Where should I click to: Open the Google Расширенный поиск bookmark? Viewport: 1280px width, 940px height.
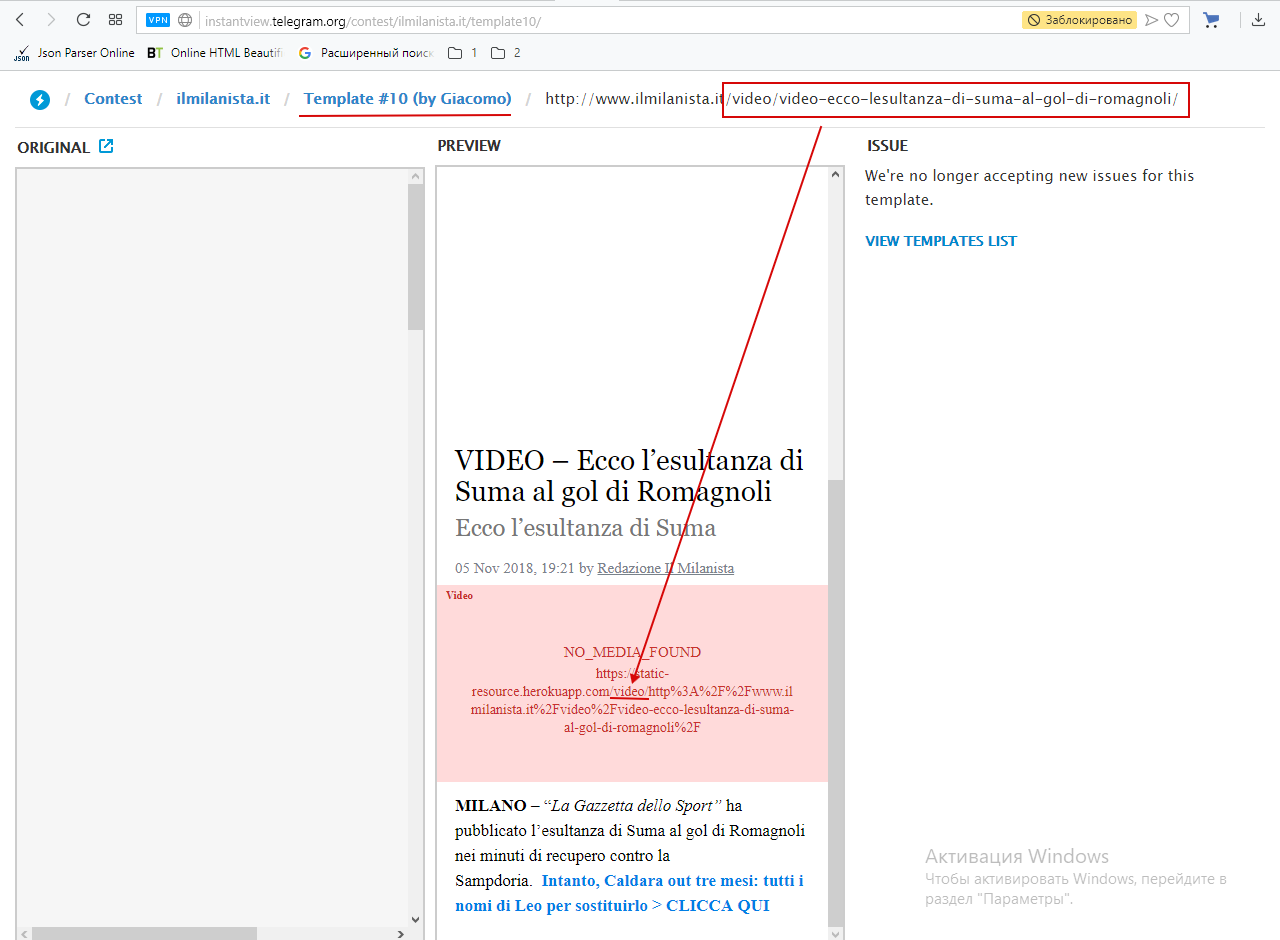(x=366, y=53)
